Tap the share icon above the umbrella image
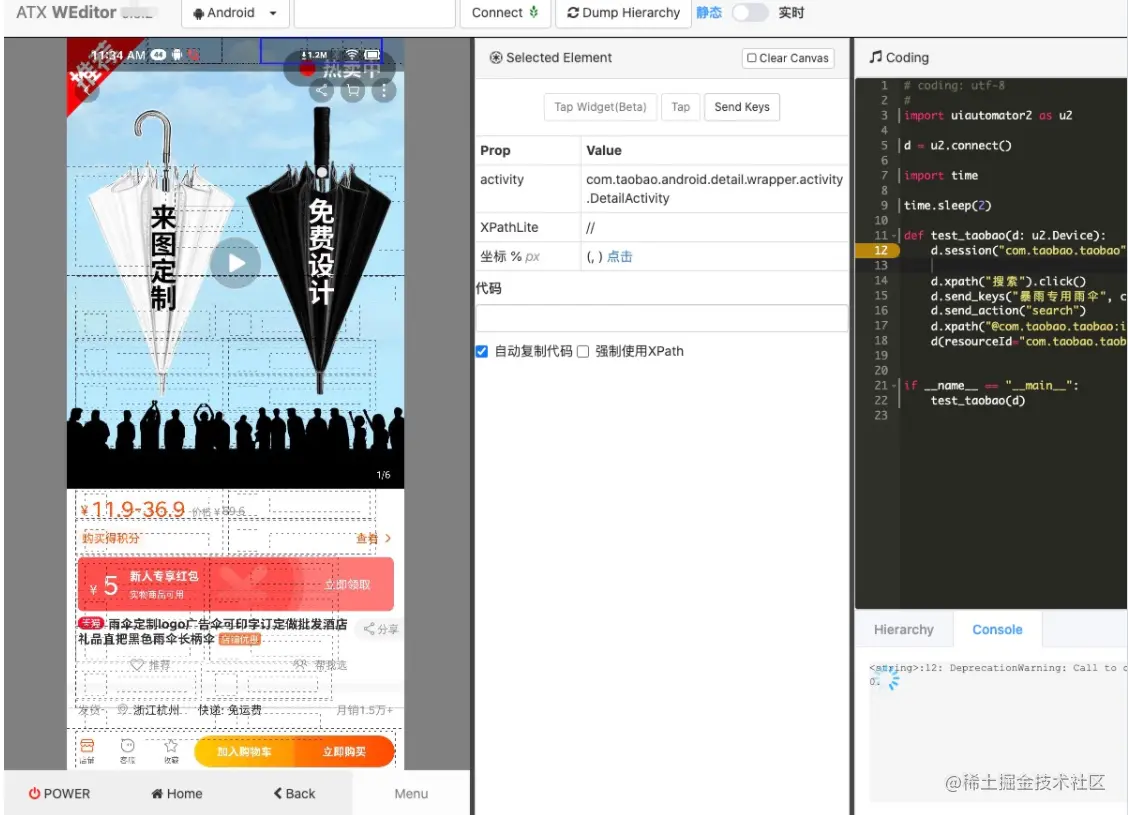Screen dimensions: 1128x815 (322, 91)
